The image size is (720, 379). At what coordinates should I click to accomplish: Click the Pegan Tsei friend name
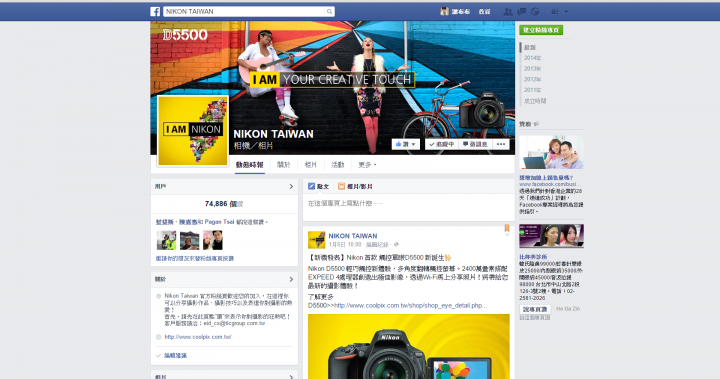[219, 222]
